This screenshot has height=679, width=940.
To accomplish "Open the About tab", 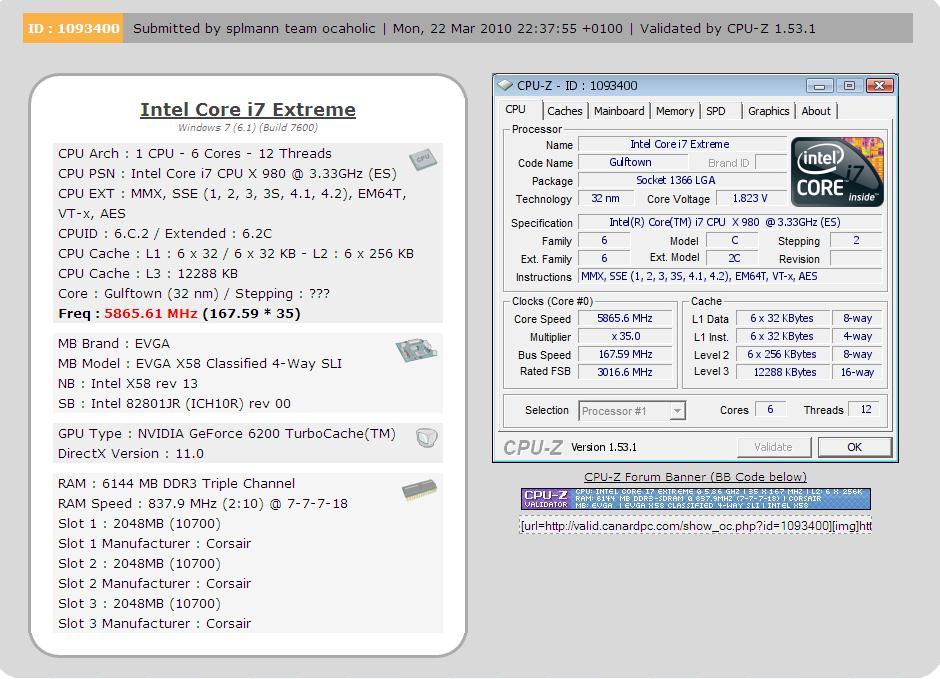I will [816, 111].
